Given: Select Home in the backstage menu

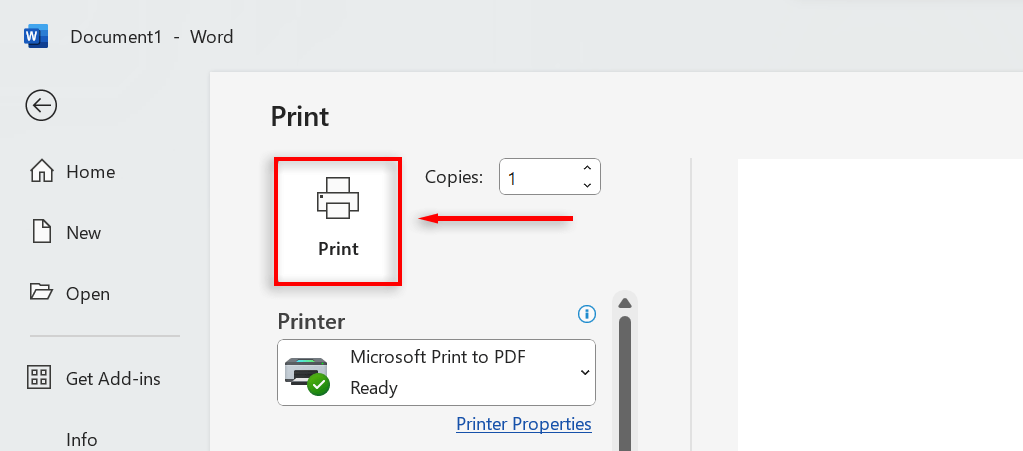Looking at the screenshot, I should pos(90,172).
